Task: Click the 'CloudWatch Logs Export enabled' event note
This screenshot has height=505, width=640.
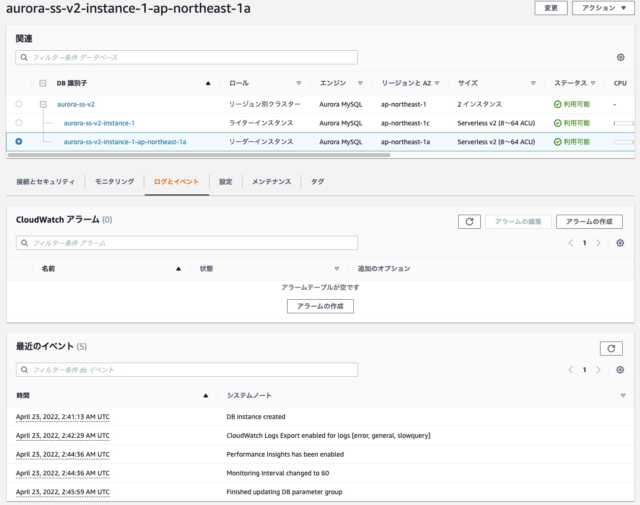Action: coord(328,436)
